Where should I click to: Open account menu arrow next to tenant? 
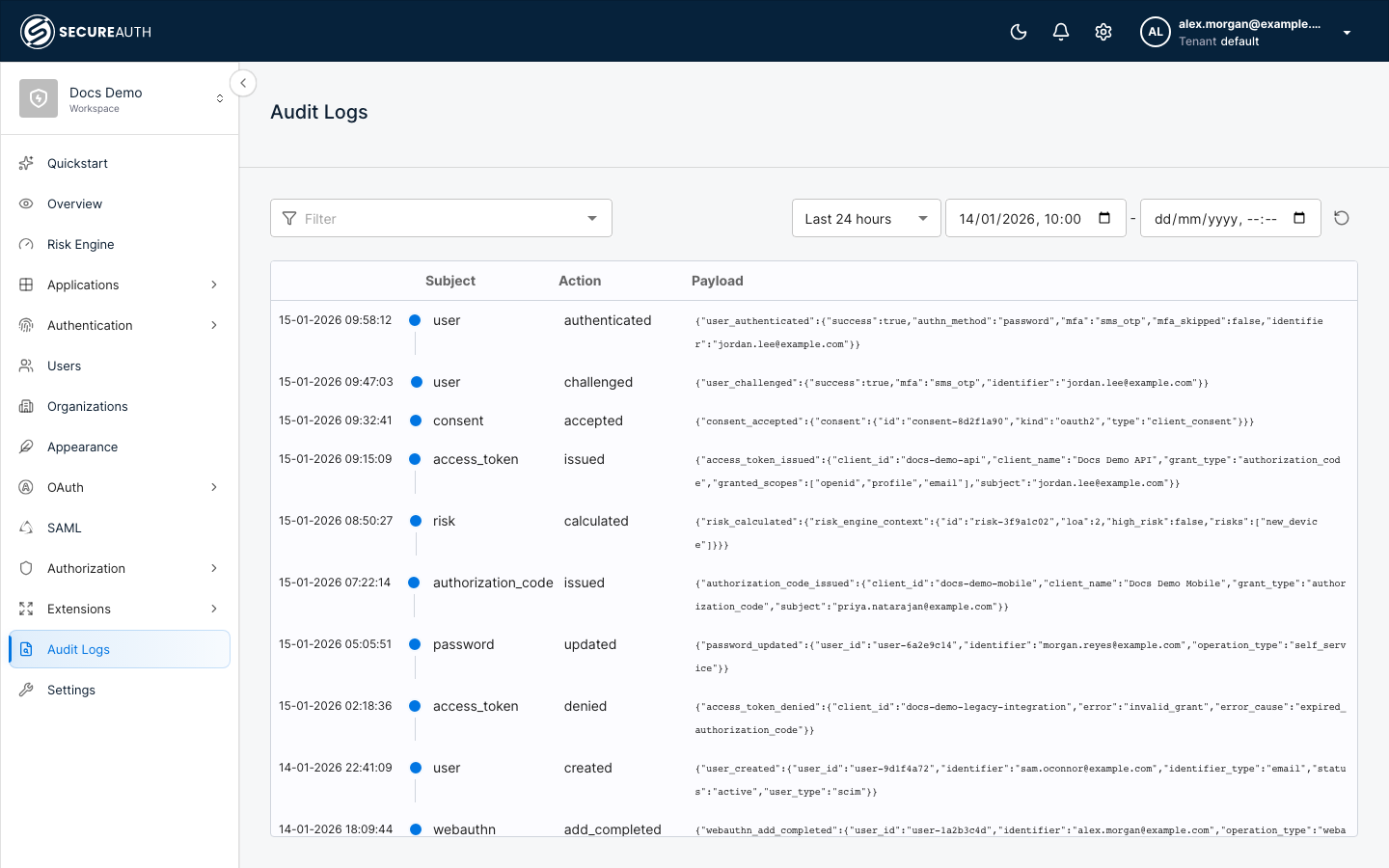[1347, 33]
